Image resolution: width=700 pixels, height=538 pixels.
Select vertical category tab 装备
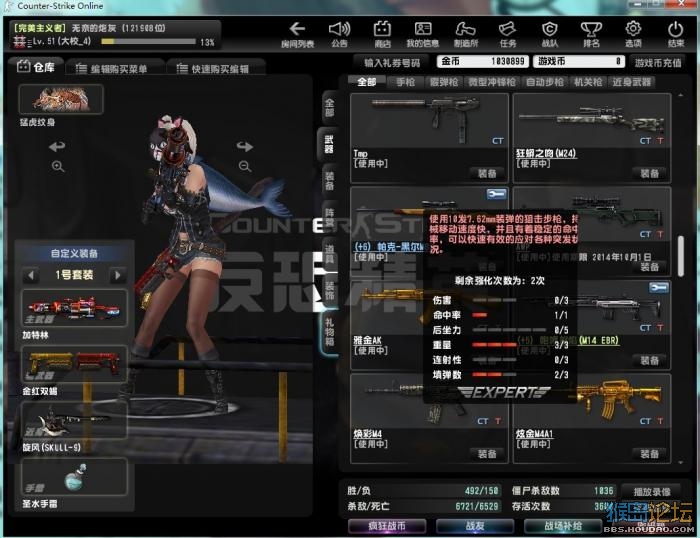[x=329, y=181]
